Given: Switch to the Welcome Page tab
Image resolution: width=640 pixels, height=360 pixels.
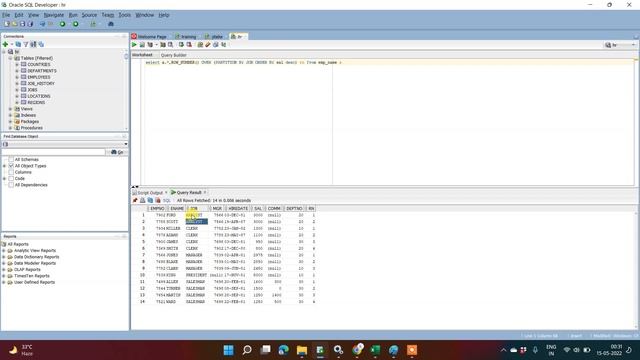Looking at the screenshot, I should click(152, 37).
